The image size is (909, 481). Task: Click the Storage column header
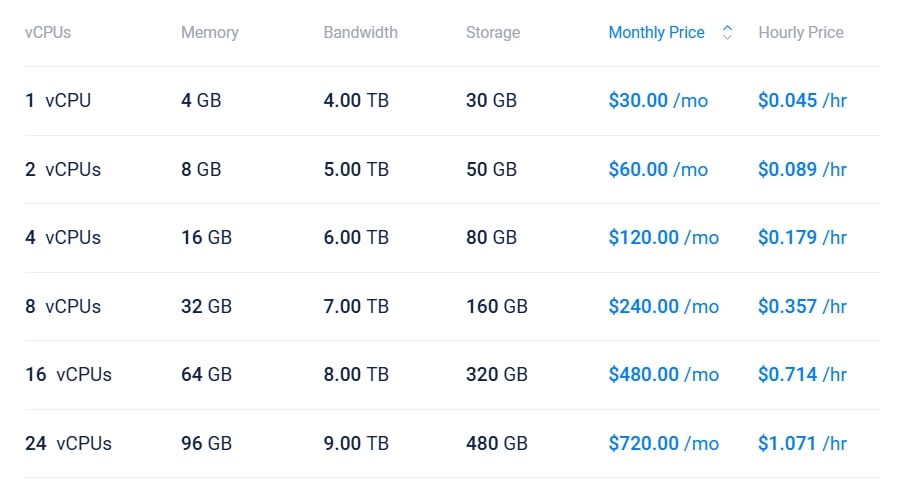(x=492, y=33)
